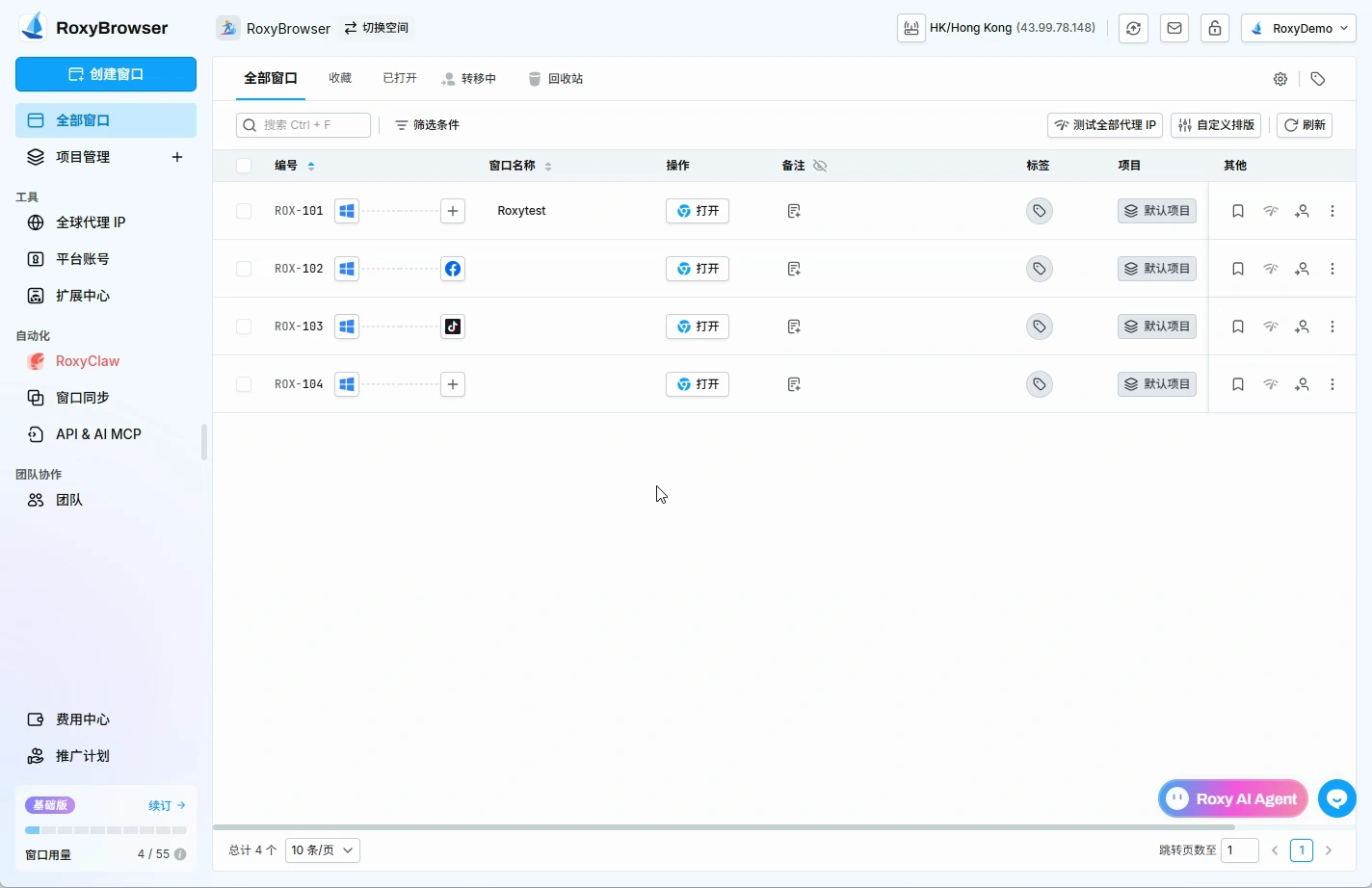The width and height of the screenshot is (1372, 888).
Task: Edit the note for ROX-101
Action: tap(794, 211)
